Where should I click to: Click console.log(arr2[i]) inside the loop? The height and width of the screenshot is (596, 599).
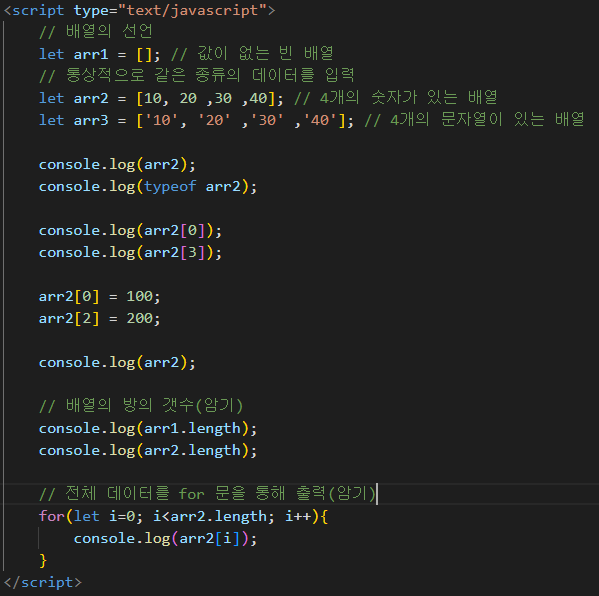pyautogui.click(x=165, y=539)
